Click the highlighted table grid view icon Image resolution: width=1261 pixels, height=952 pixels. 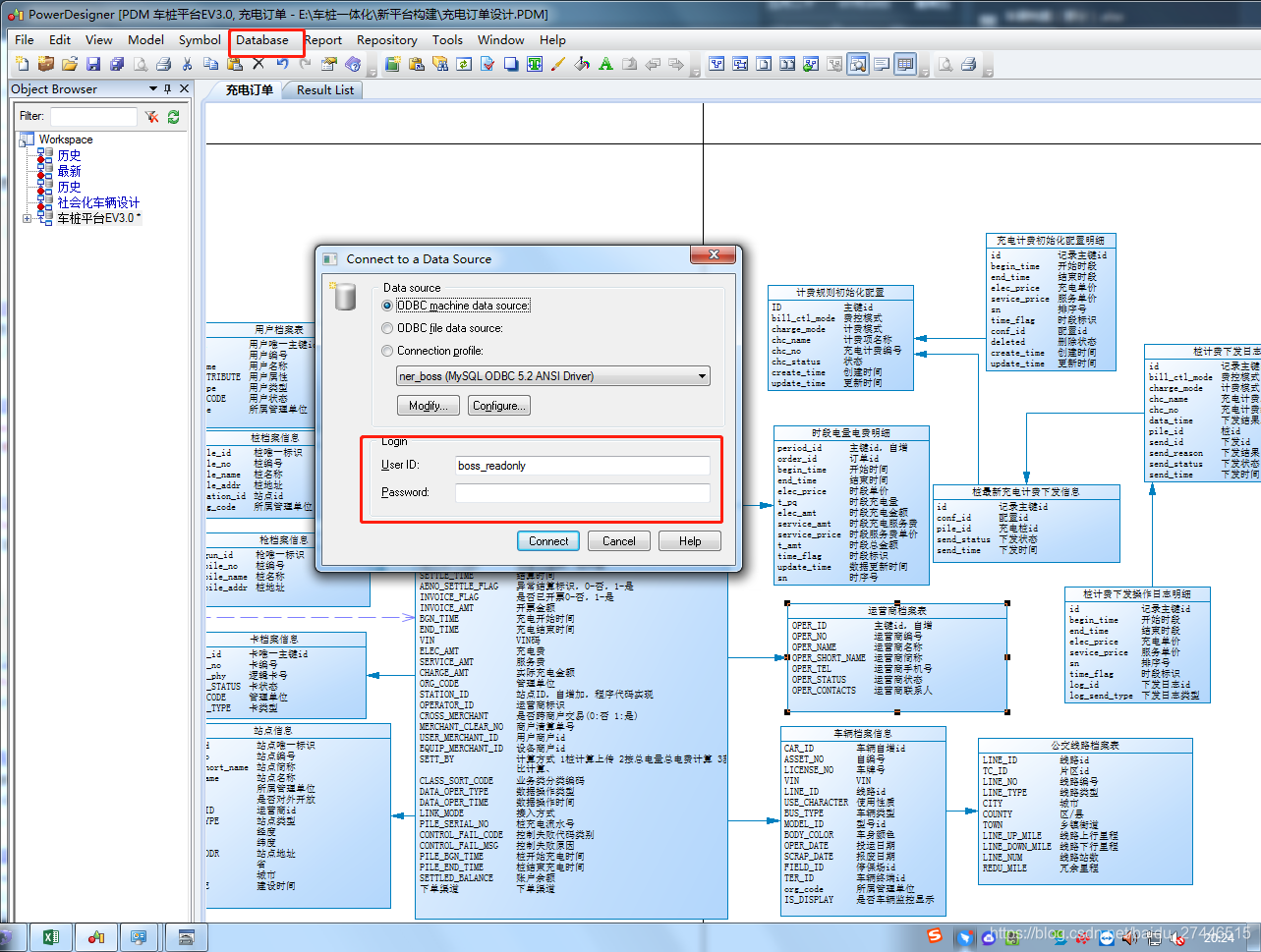coord(904,64)
